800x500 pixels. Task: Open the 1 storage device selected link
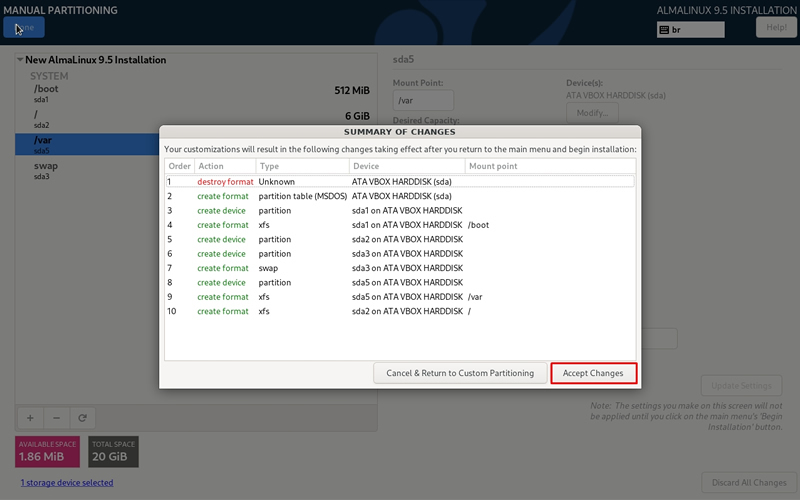(67, 483)
